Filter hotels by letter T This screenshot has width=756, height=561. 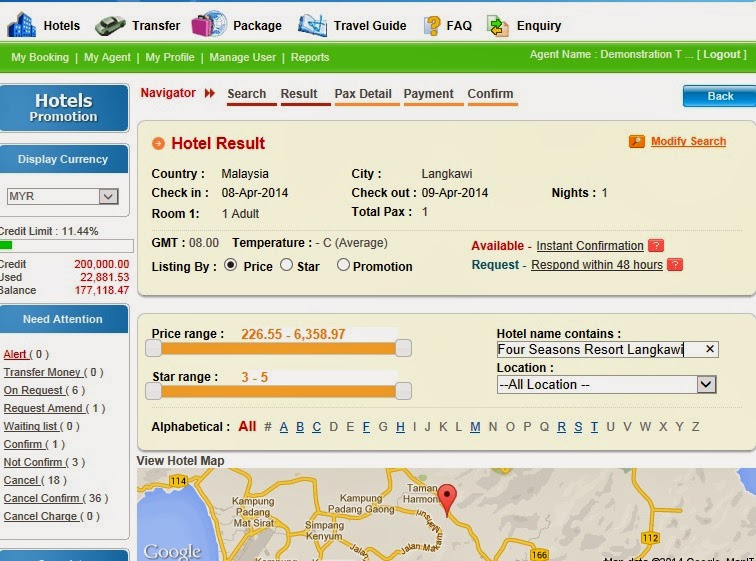(x=594, y=427)
